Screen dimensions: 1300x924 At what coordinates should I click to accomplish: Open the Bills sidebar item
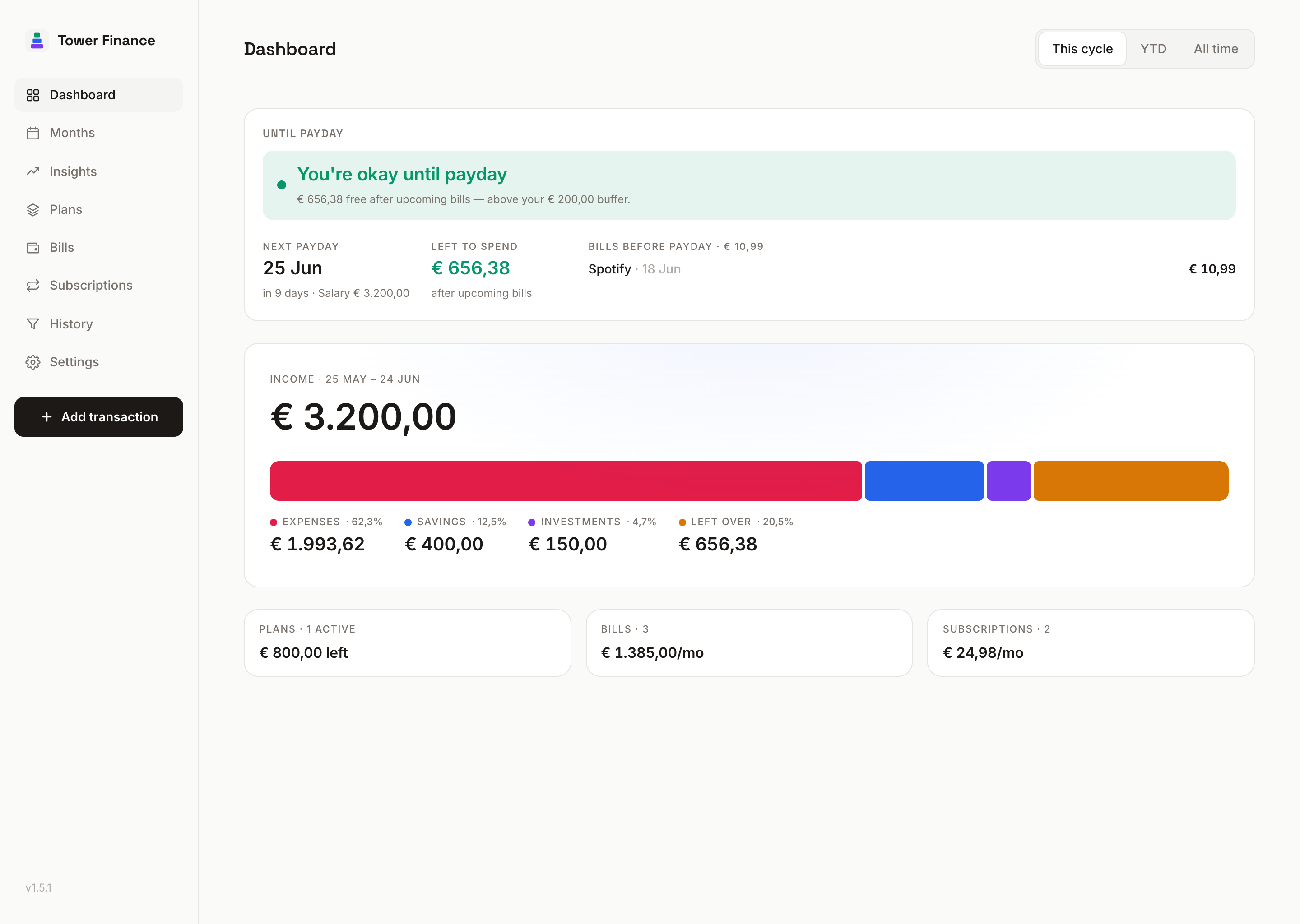pyautogui.click(x=98, y=248)
